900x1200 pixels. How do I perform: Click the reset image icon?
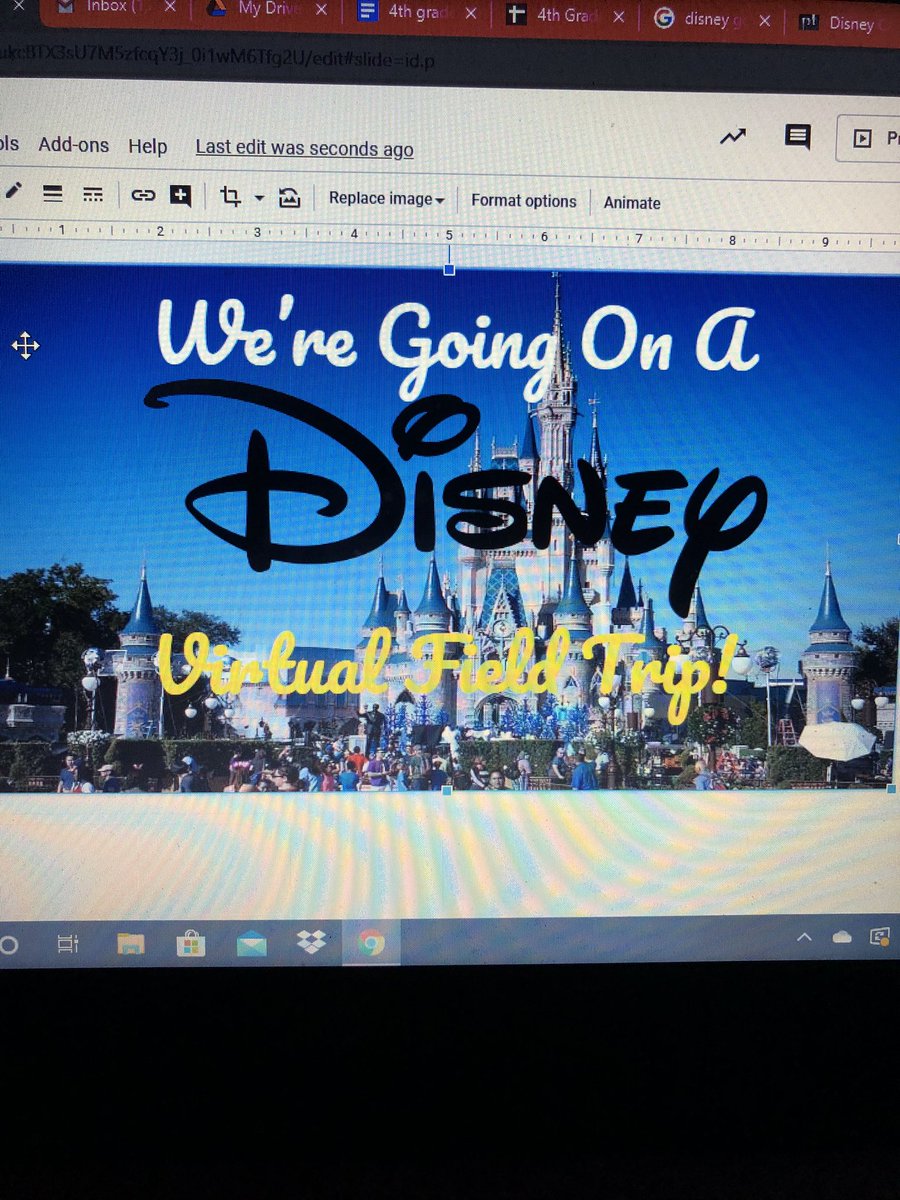coord(290,197)
